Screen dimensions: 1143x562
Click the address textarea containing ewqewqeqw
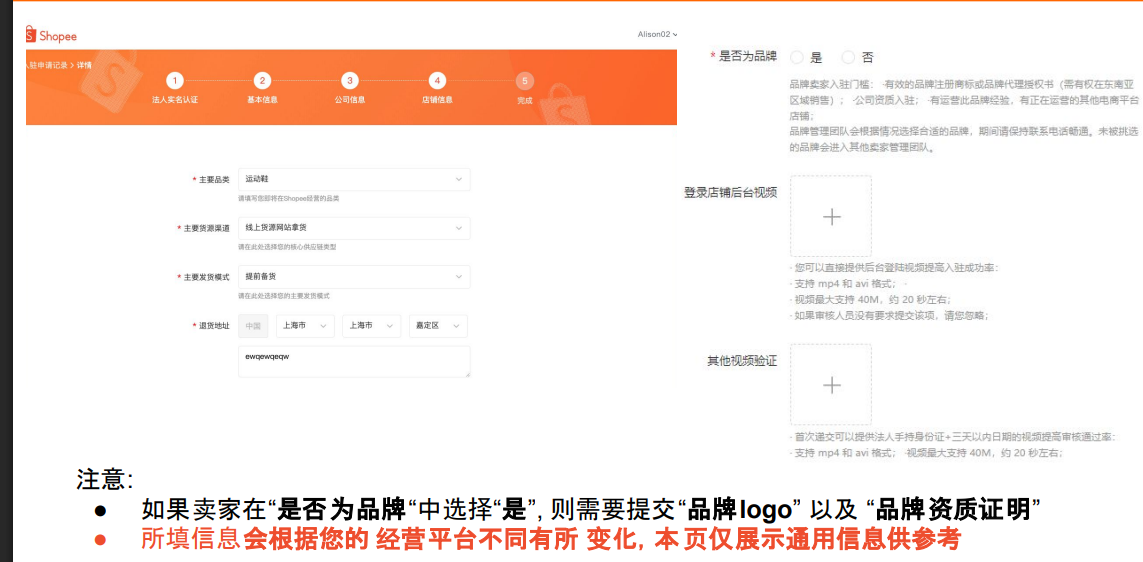[x=354, y=362]
